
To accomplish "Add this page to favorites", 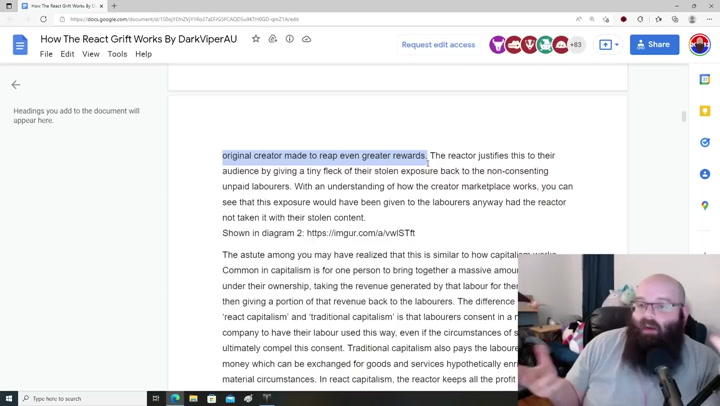I will tap(606, 19).
